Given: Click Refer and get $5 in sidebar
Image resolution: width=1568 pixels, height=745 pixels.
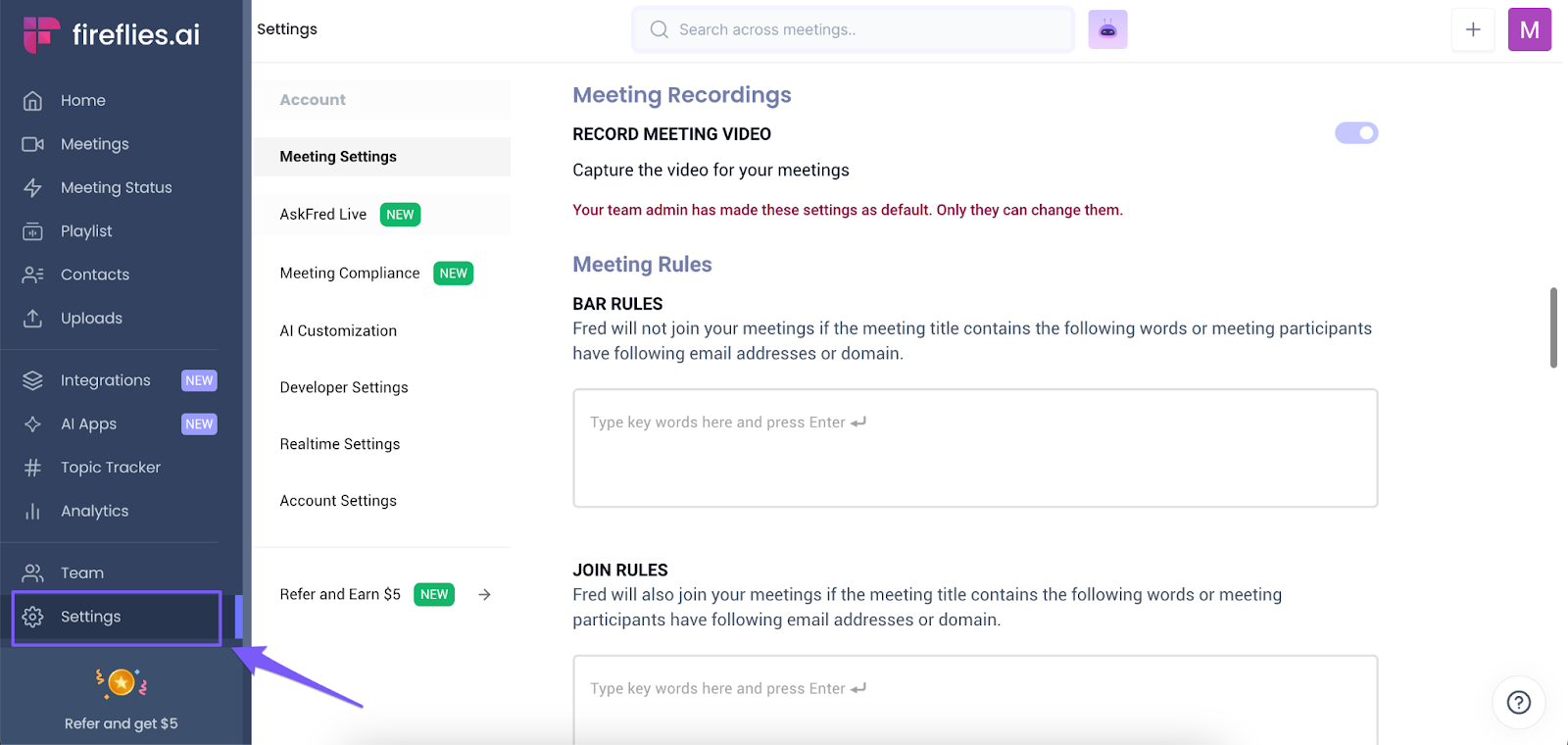Looking at the screenshot, I should pyautogui.click(x=122, y=723).
